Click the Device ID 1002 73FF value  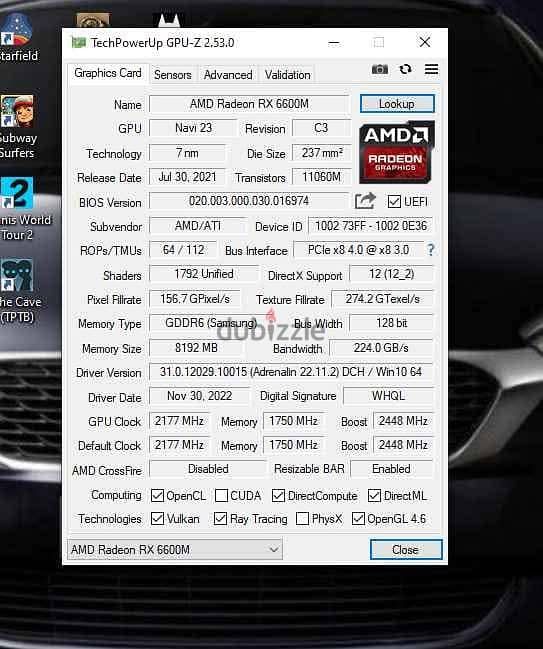click(370, 226)
